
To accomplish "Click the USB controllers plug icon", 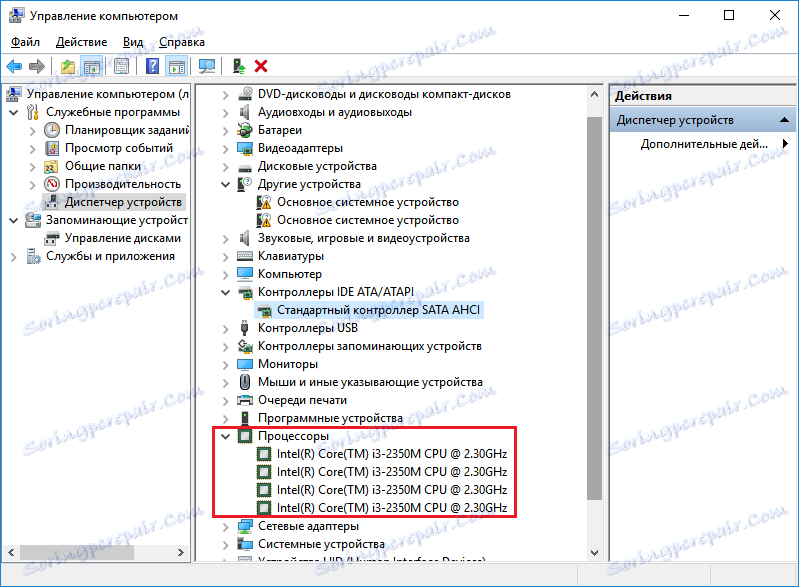I will [245, 328].
